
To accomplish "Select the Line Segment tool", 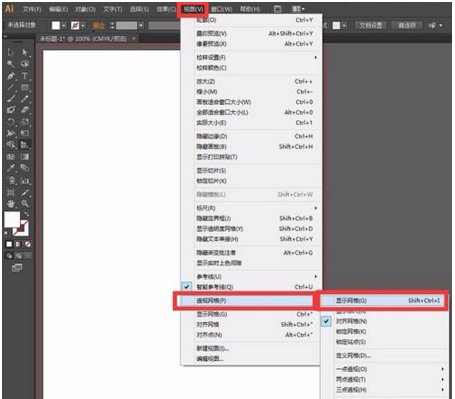I will tap(11, 87).
